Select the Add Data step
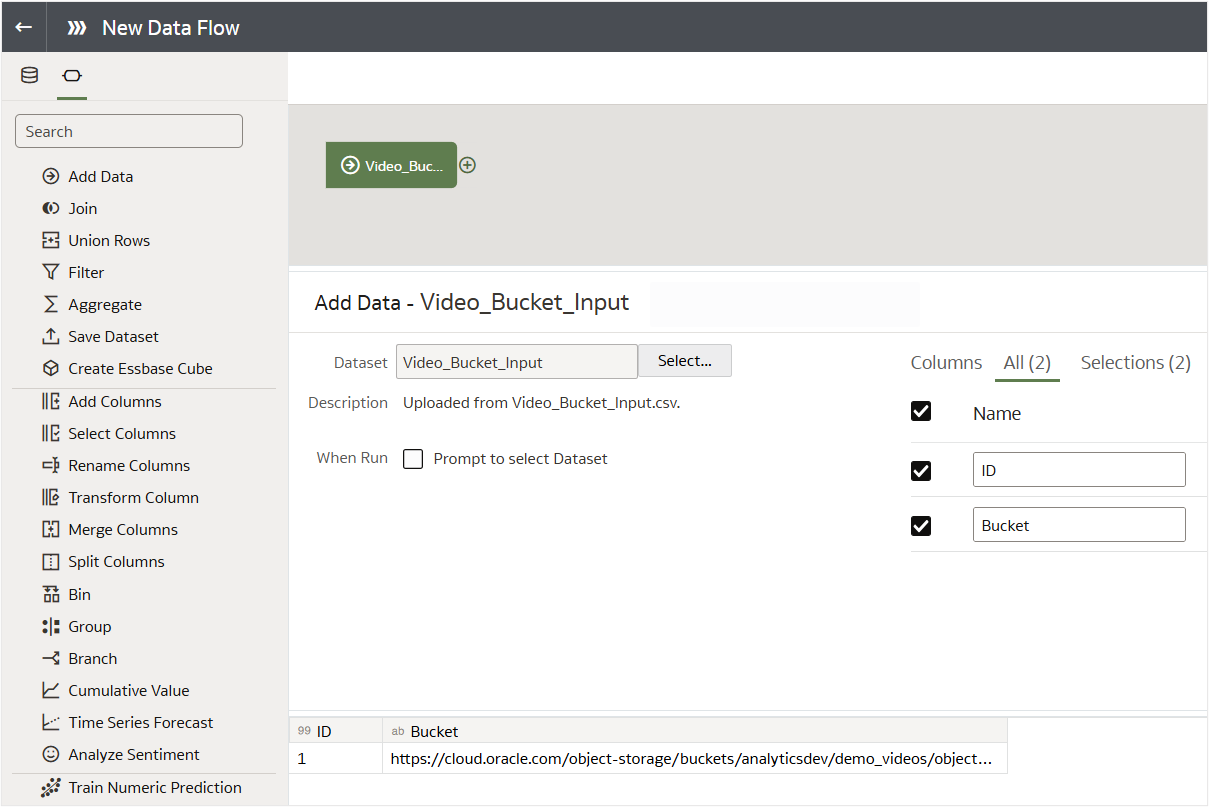 tap(100, 176)
